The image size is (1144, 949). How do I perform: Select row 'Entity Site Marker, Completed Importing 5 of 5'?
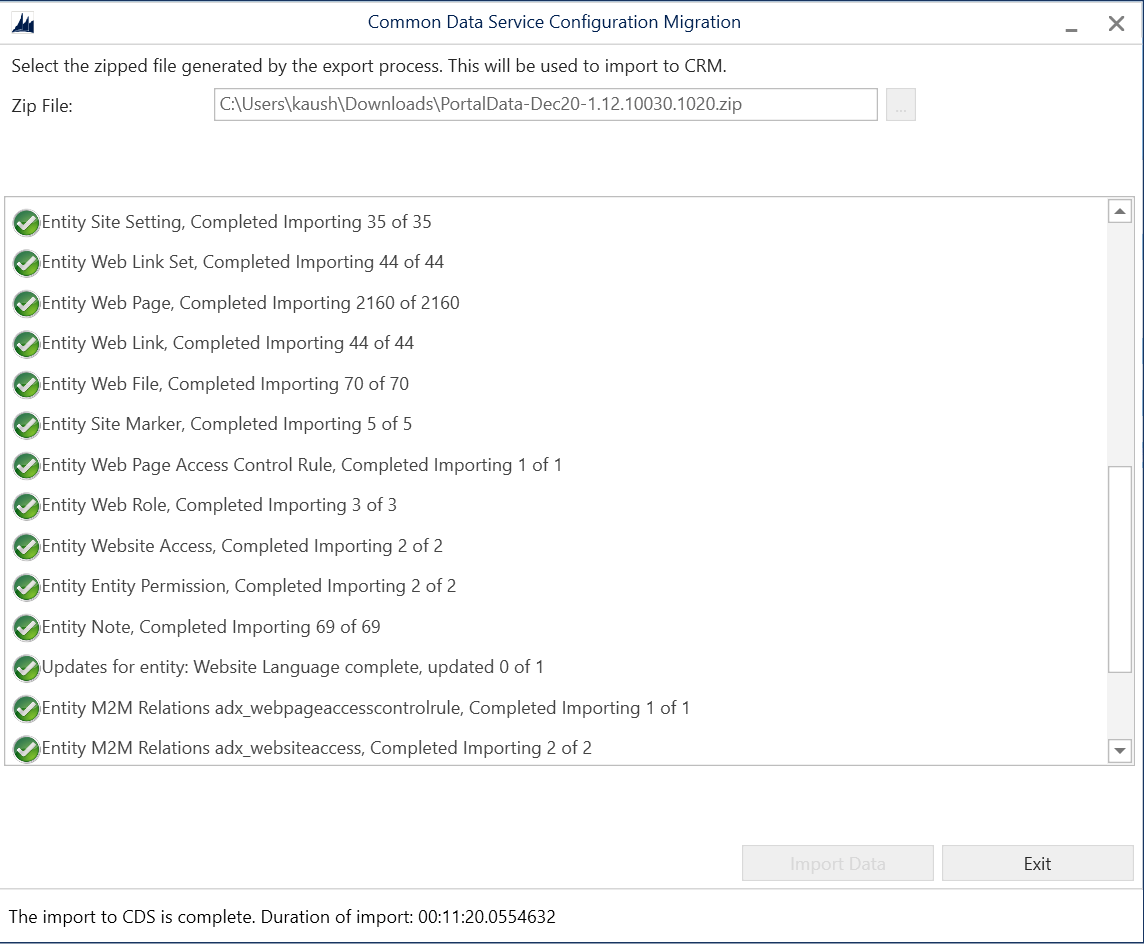(226, 424)
